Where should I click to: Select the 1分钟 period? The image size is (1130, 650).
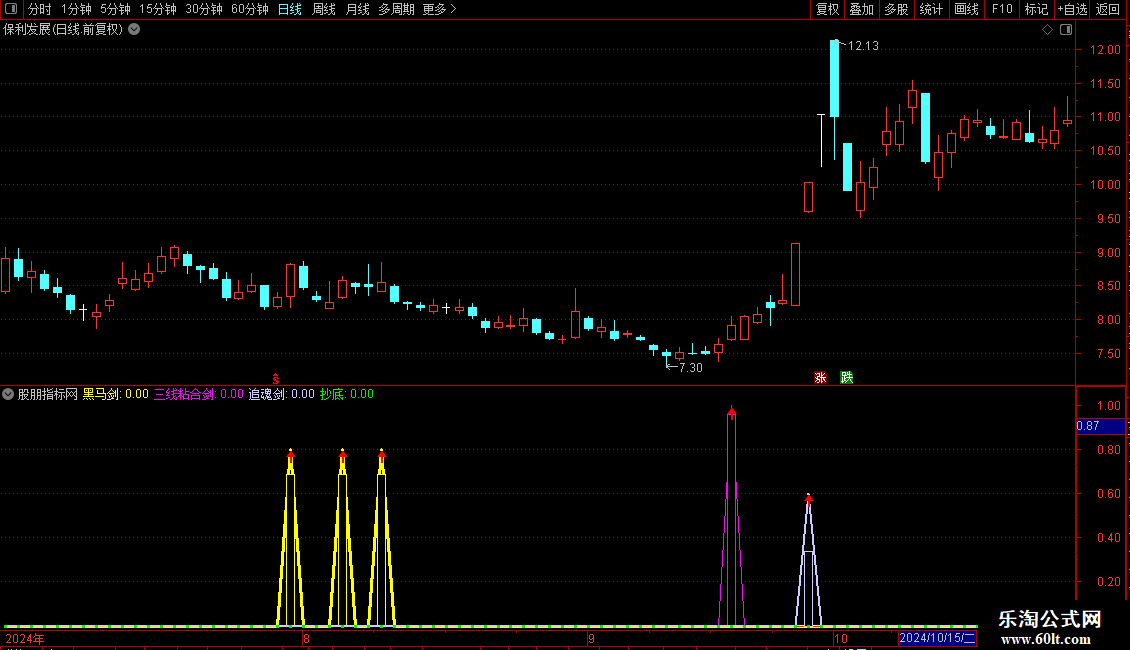coord(76,9)
